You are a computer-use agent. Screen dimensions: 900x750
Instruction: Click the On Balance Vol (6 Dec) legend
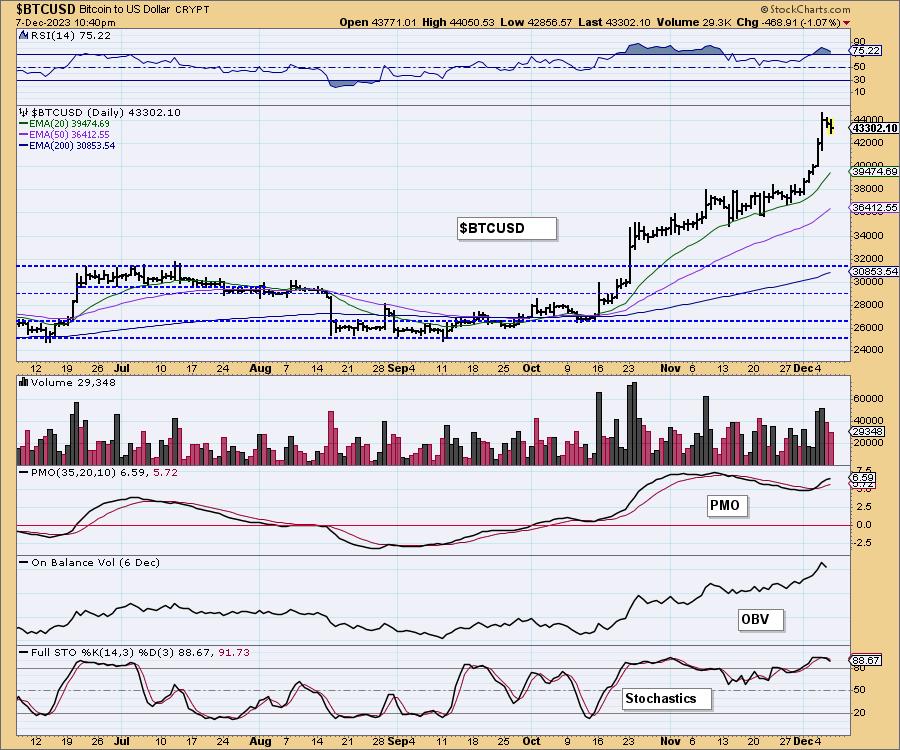pos(95,562)
